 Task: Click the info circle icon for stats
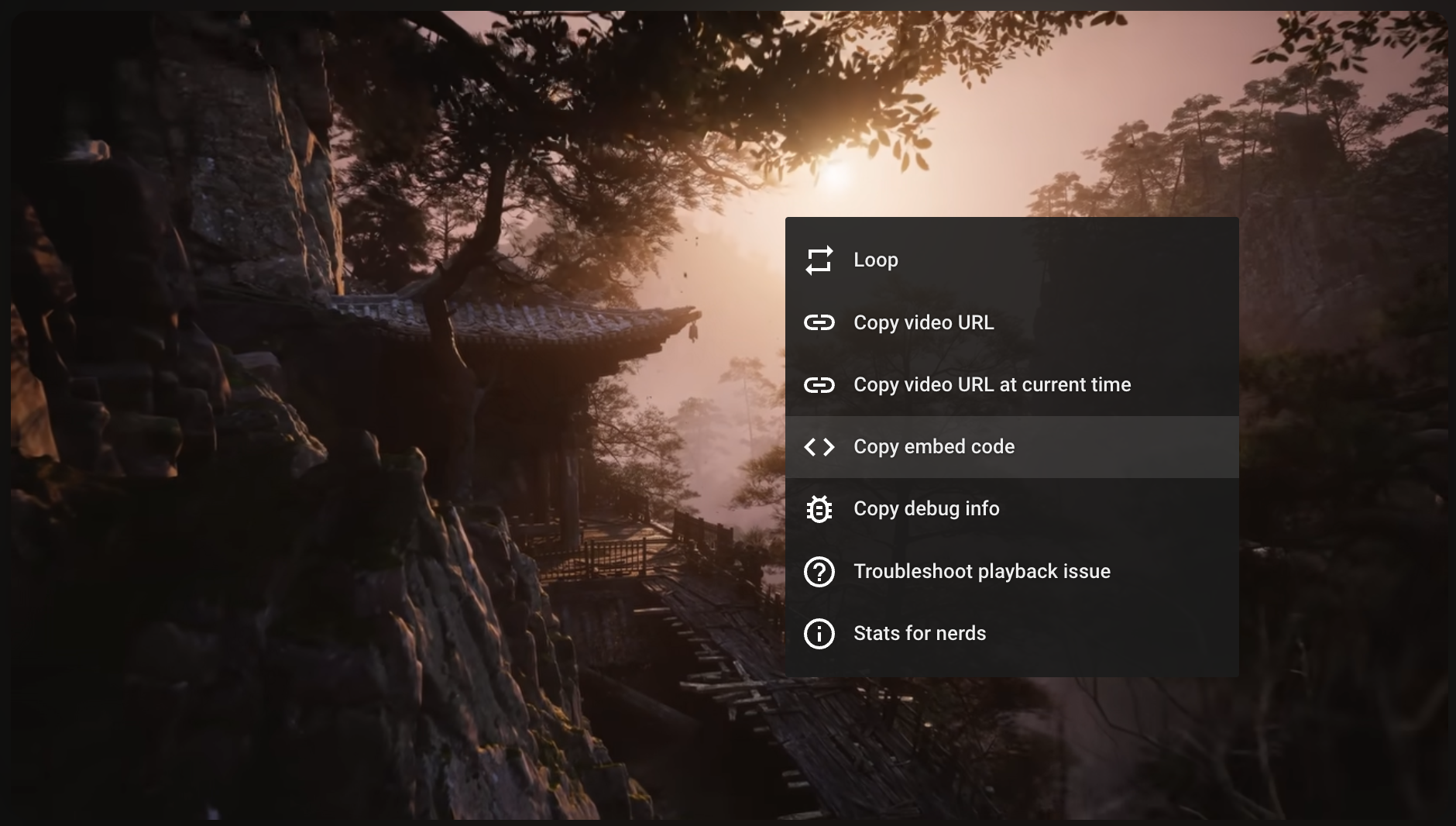point(819,634)
